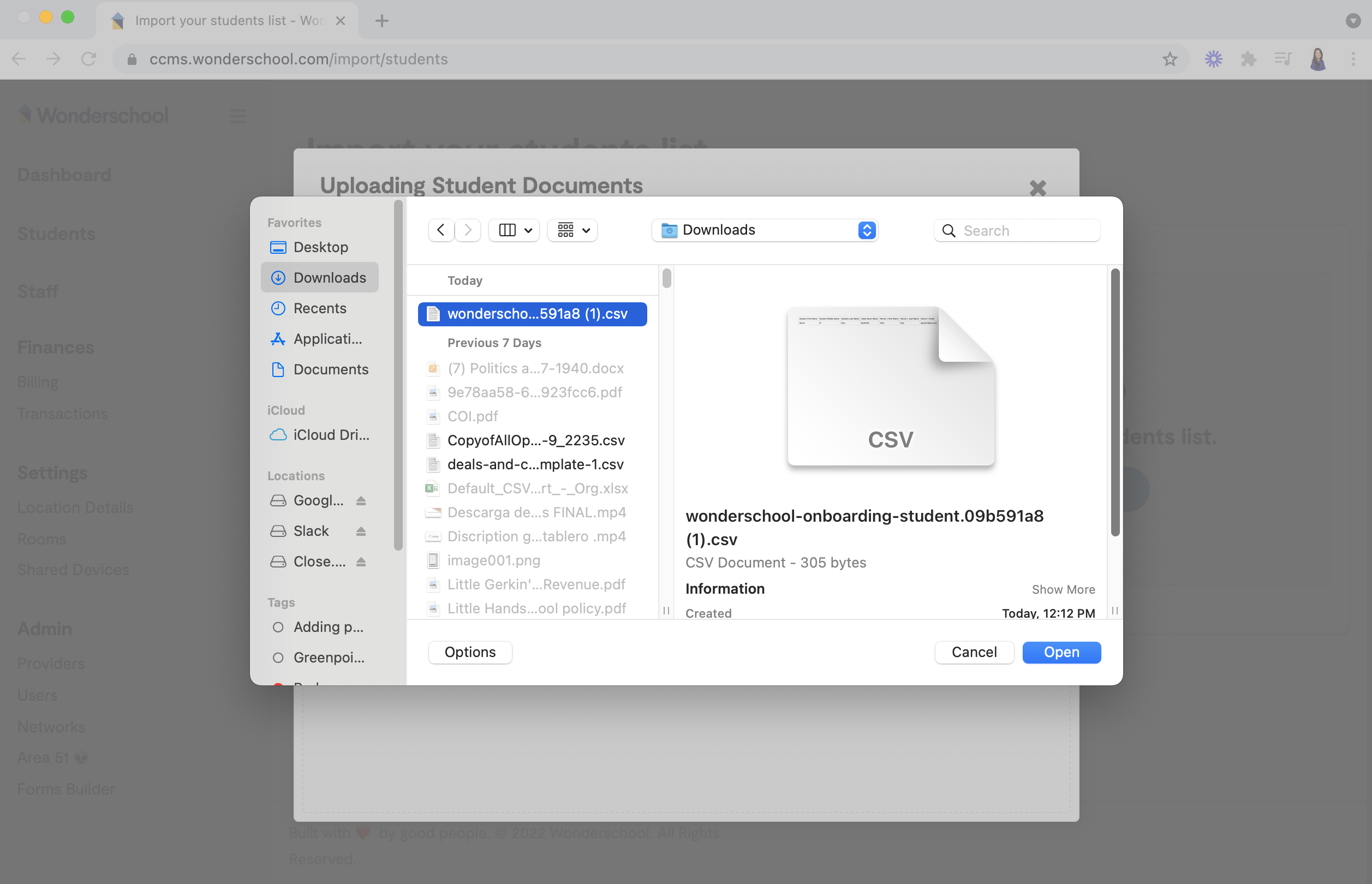
Task: Open the group-by grid dropdown
Action: click(x=573, y=230)
